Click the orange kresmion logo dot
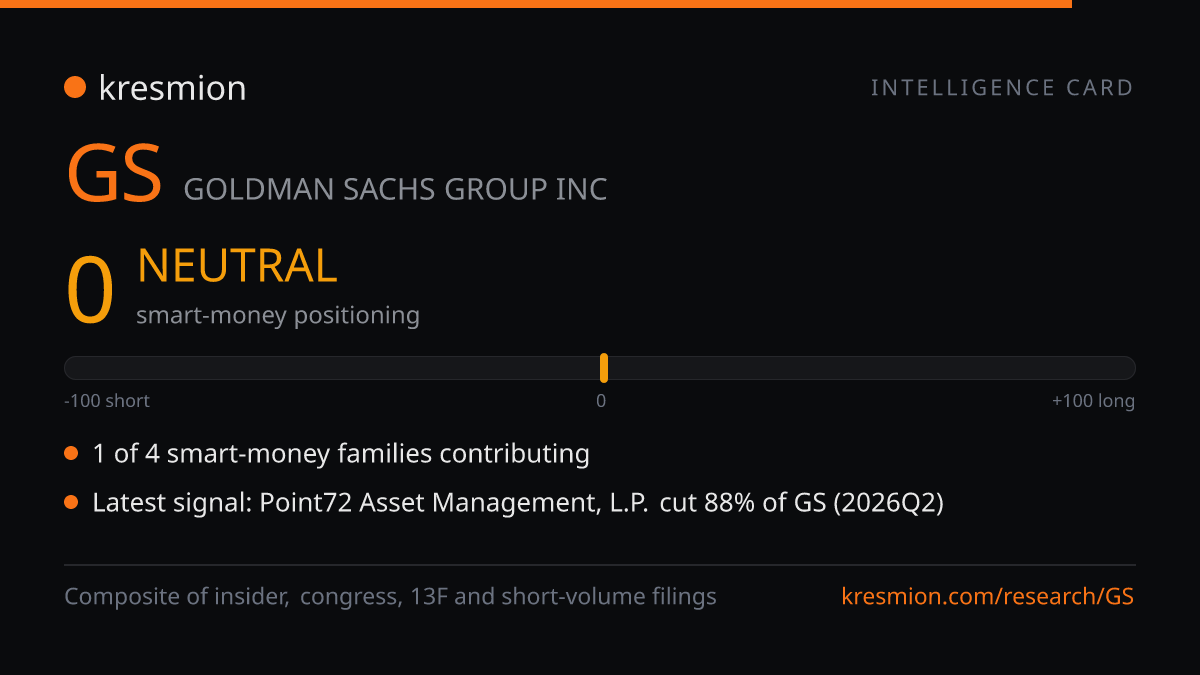 pos(75,88)
